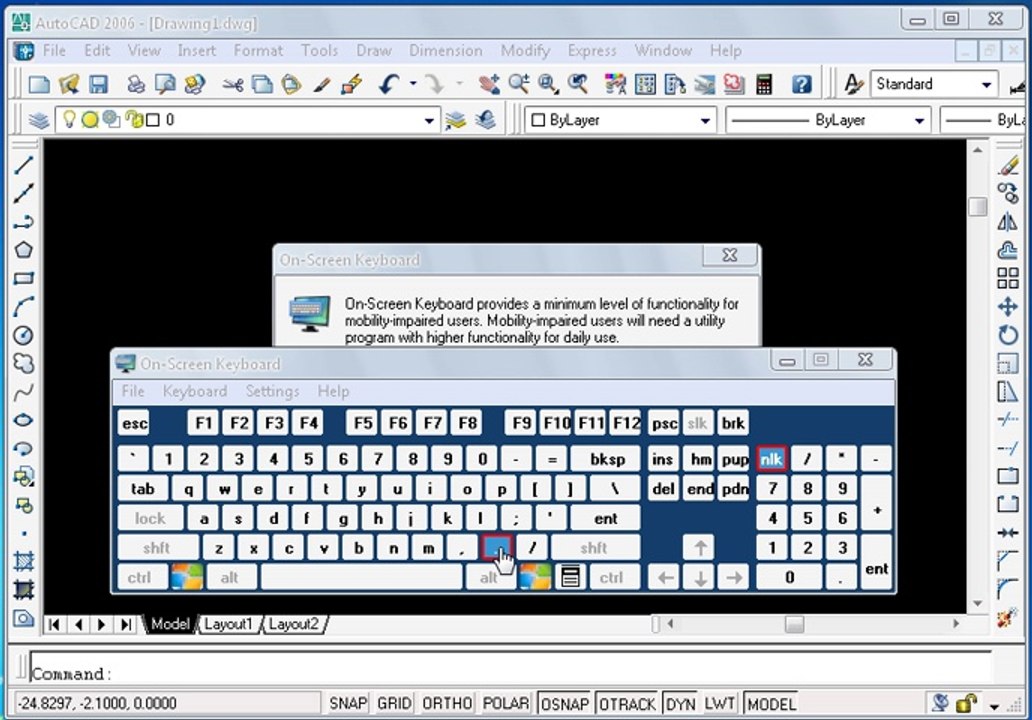The width and height of the screenshot is (1032, 720).
Task: Click the Help question mark icon
Action: click(x=801, y=84)
